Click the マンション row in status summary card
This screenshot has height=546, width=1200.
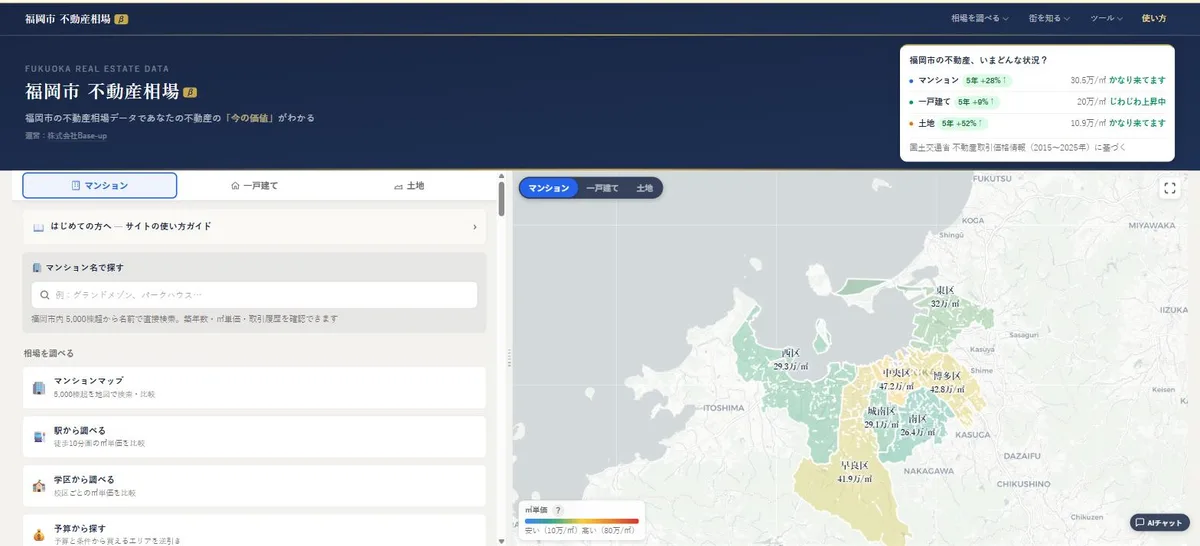[1037, 79]
